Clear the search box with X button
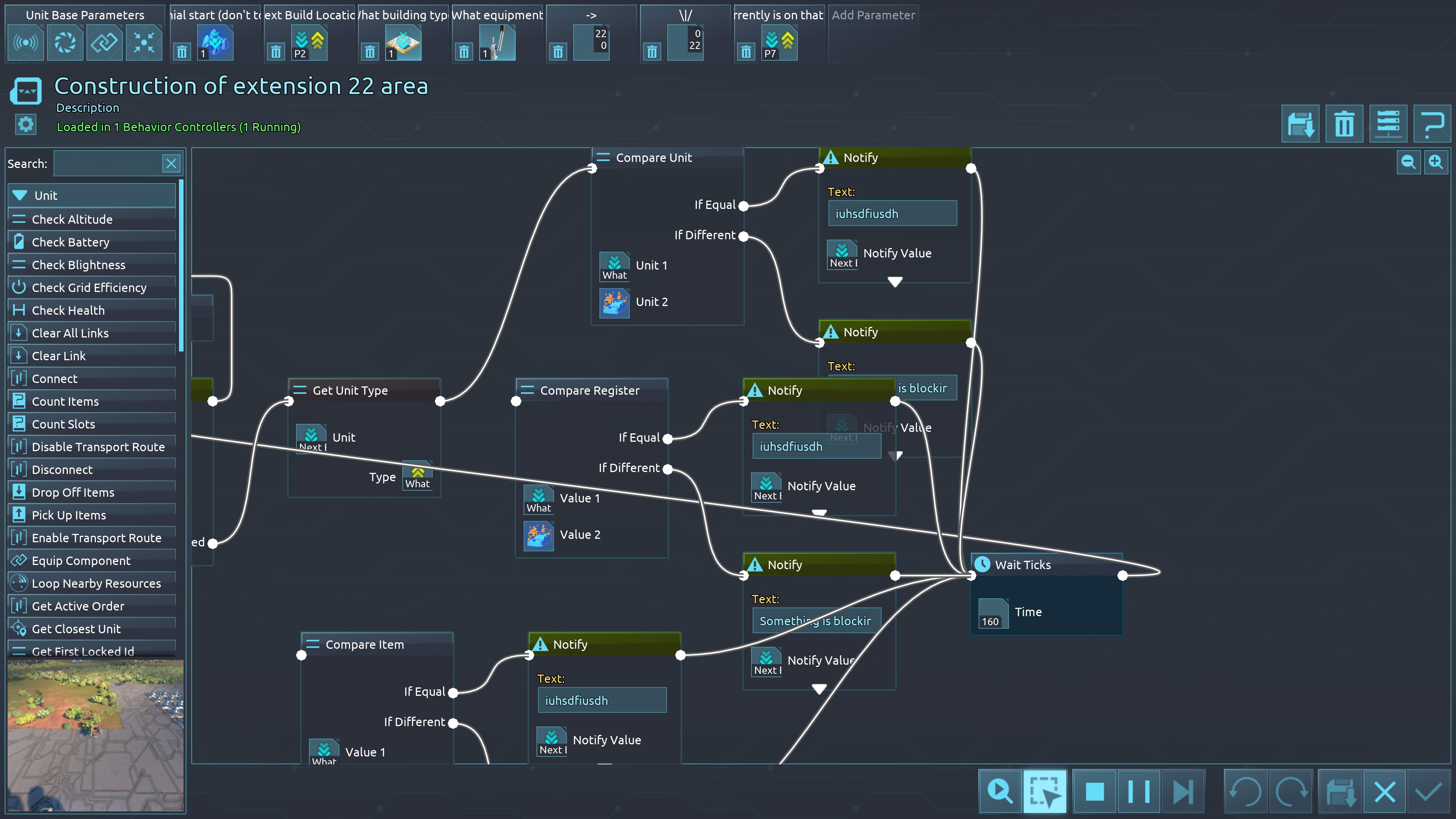1456x819 pixels. pyautogui.click(x=171, y=164)
